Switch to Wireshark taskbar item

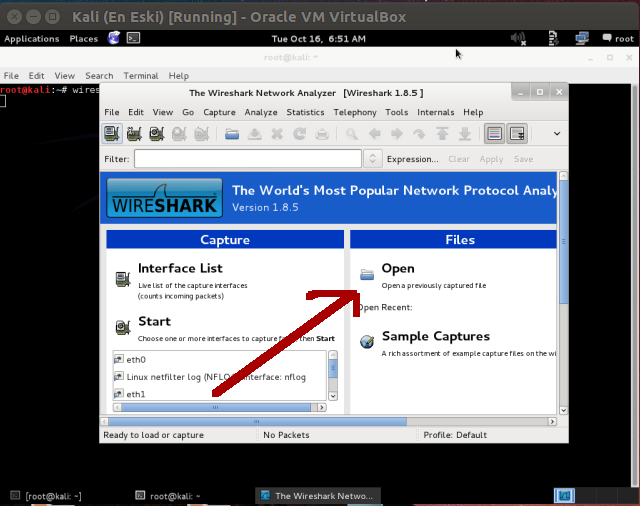click(x=318, y=496)
